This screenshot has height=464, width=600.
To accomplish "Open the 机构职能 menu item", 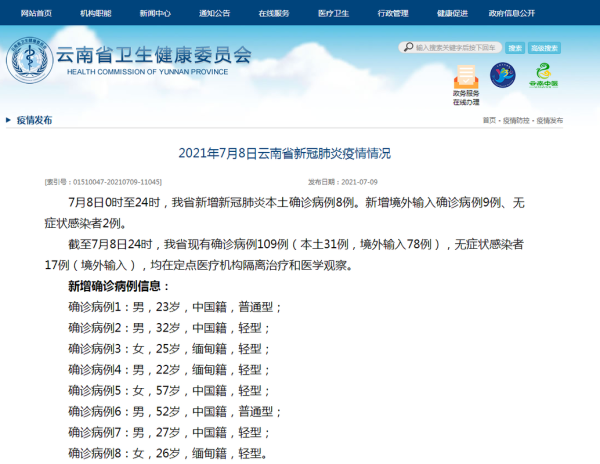I will point(97,14).
